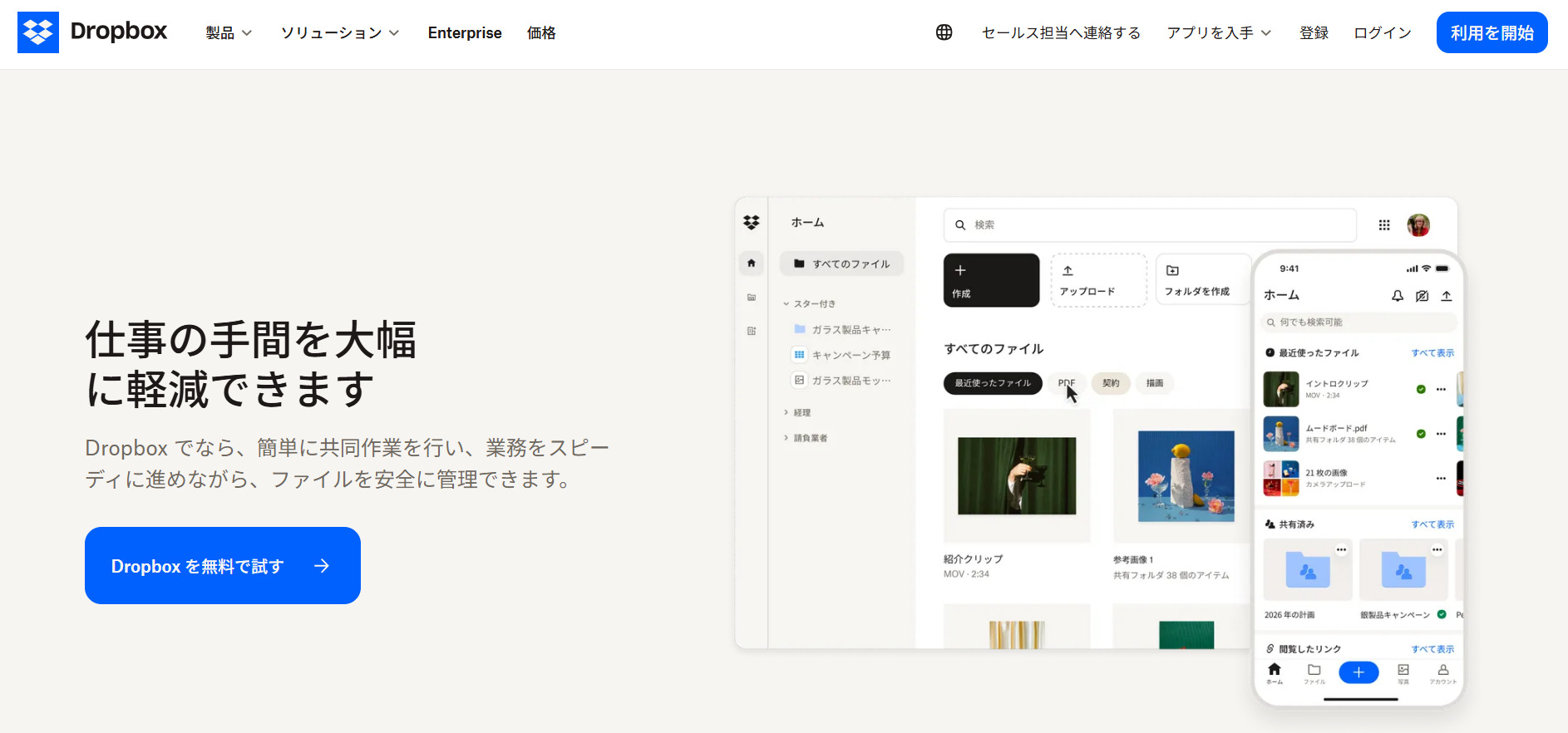Open more options for ムードボード.pdf
The height and width of the screenshot is (733, 1568).
click(x=1441, y=434)
